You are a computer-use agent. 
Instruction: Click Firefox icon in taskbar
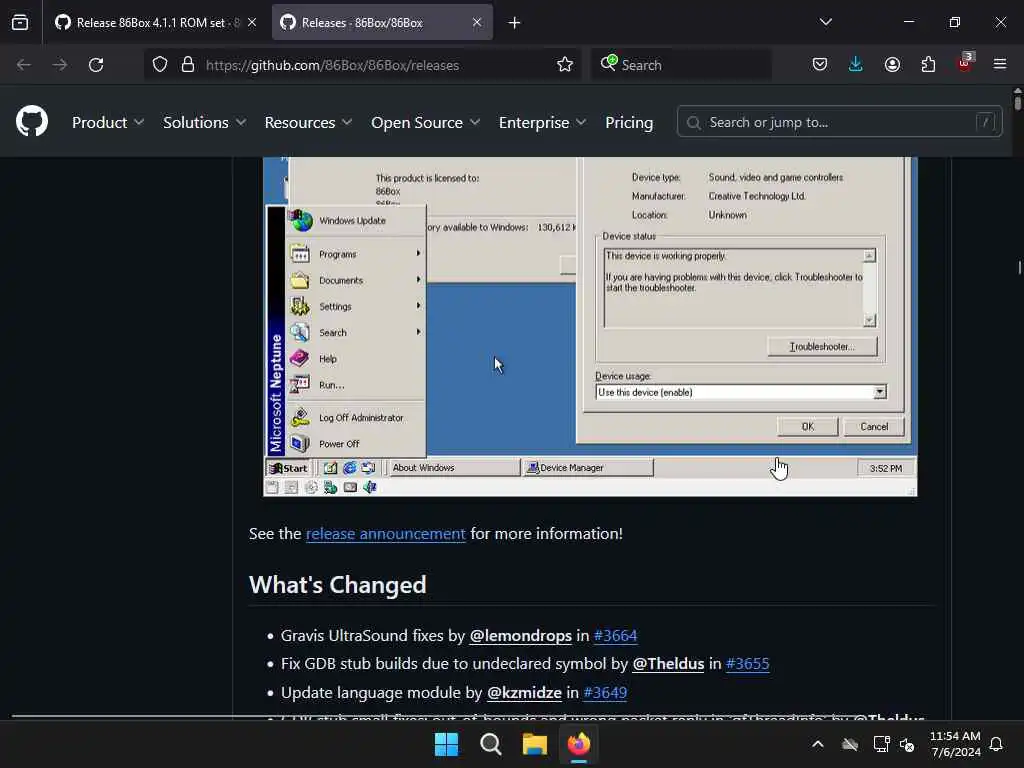point(579,744)
